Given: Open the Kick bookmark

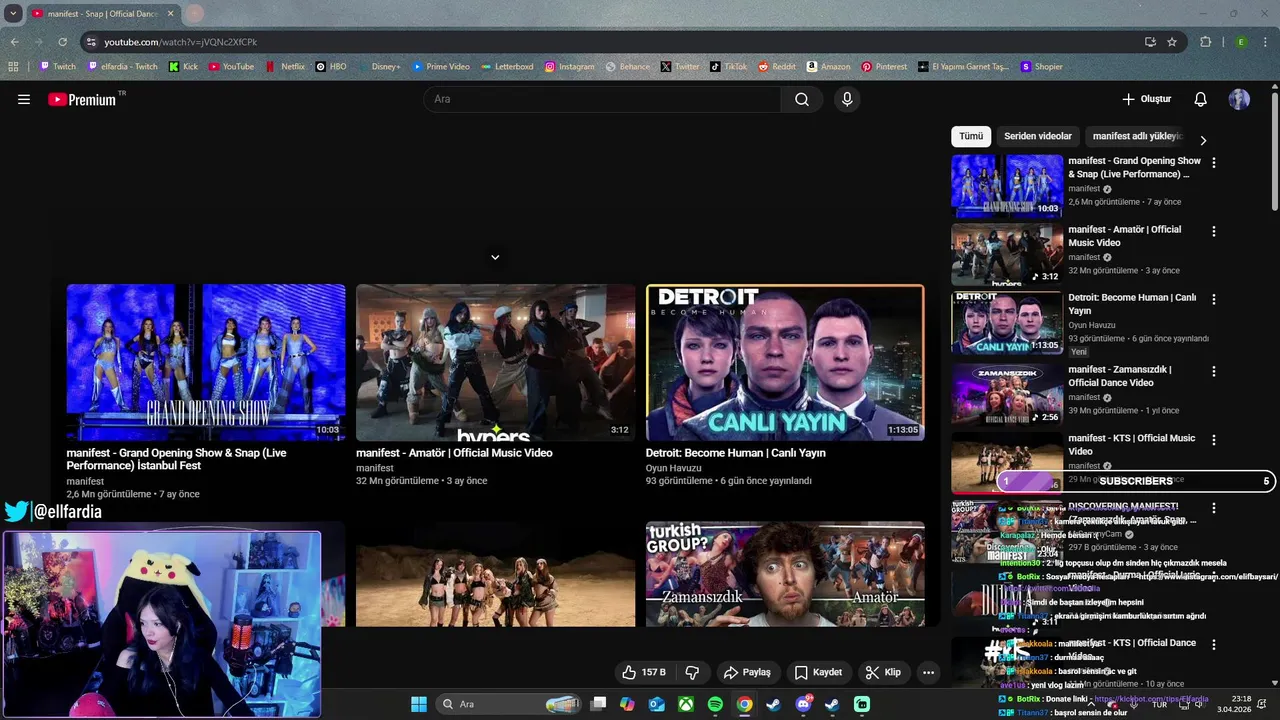Looking at the screenshot, I should point(183,67).
